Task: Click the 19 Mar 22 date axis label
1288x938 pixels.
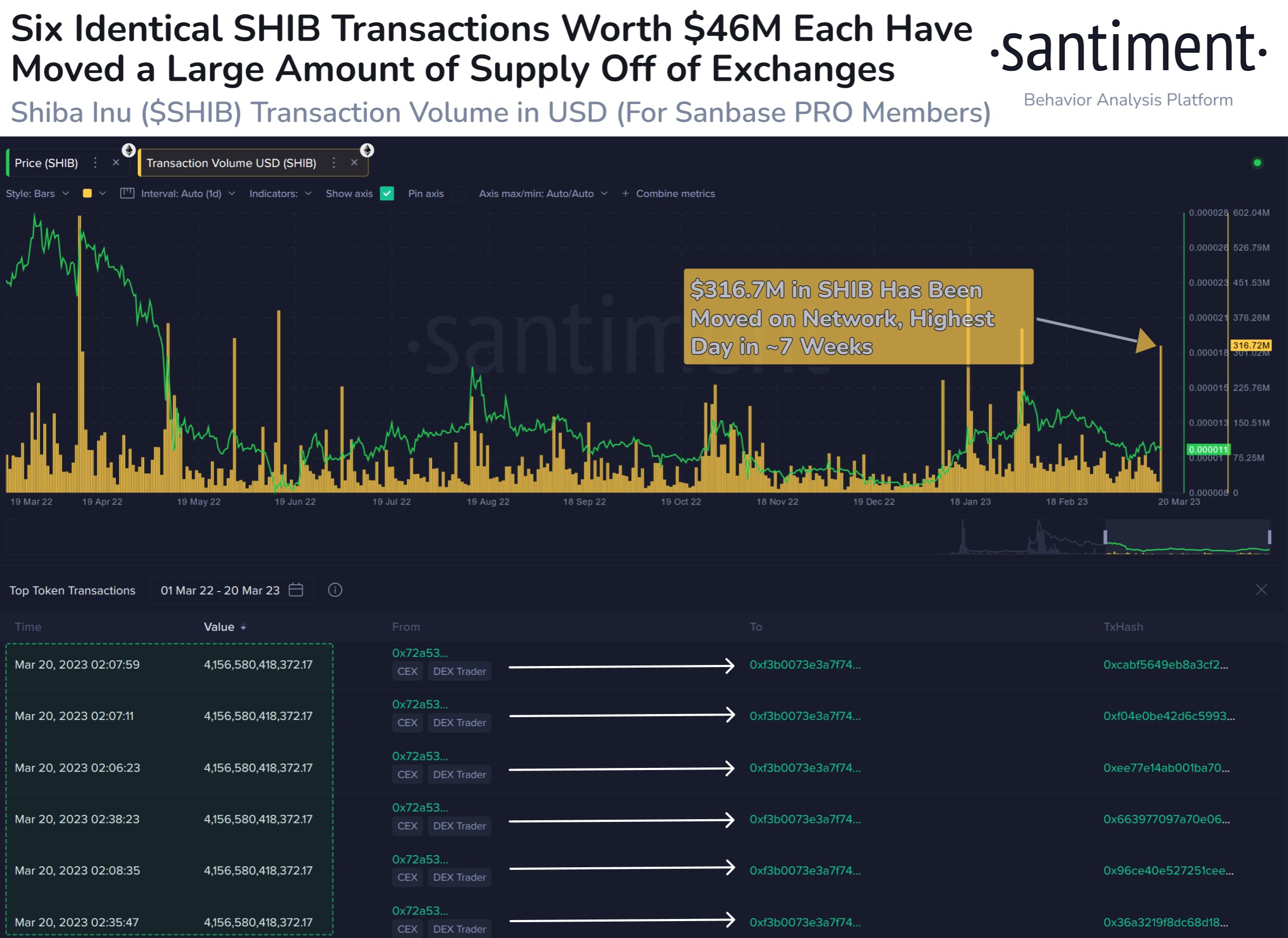Action: click(x=31, y=502)
